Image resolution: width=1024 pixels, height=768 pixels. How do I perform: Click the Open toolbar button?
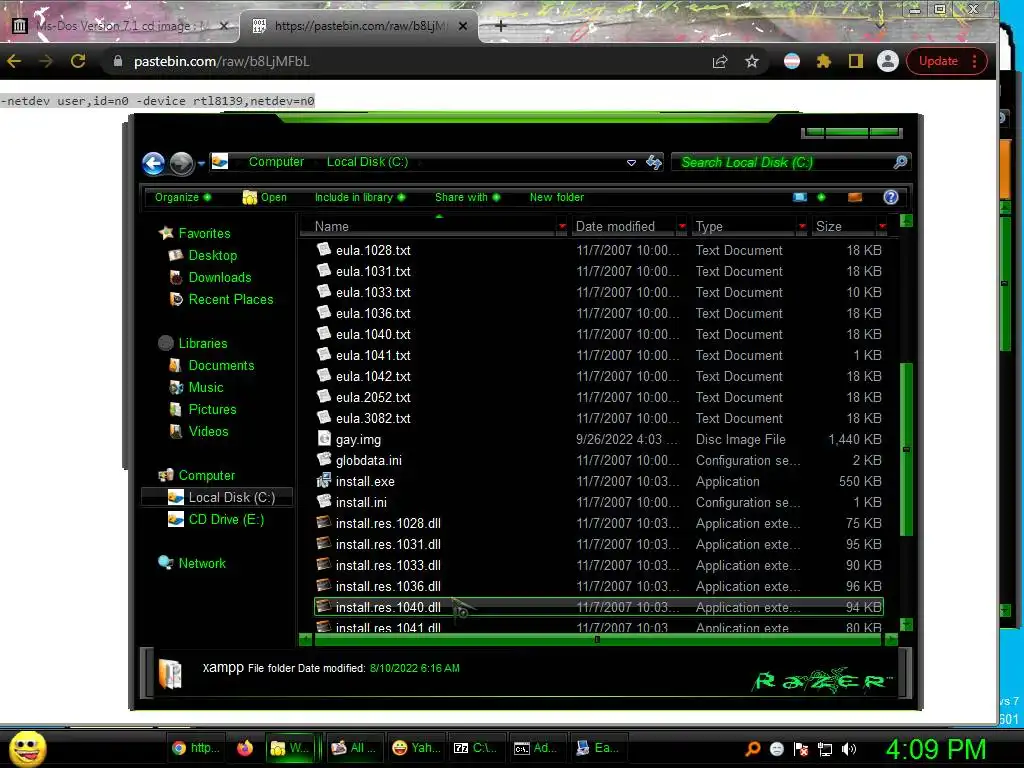coord(264,197)
